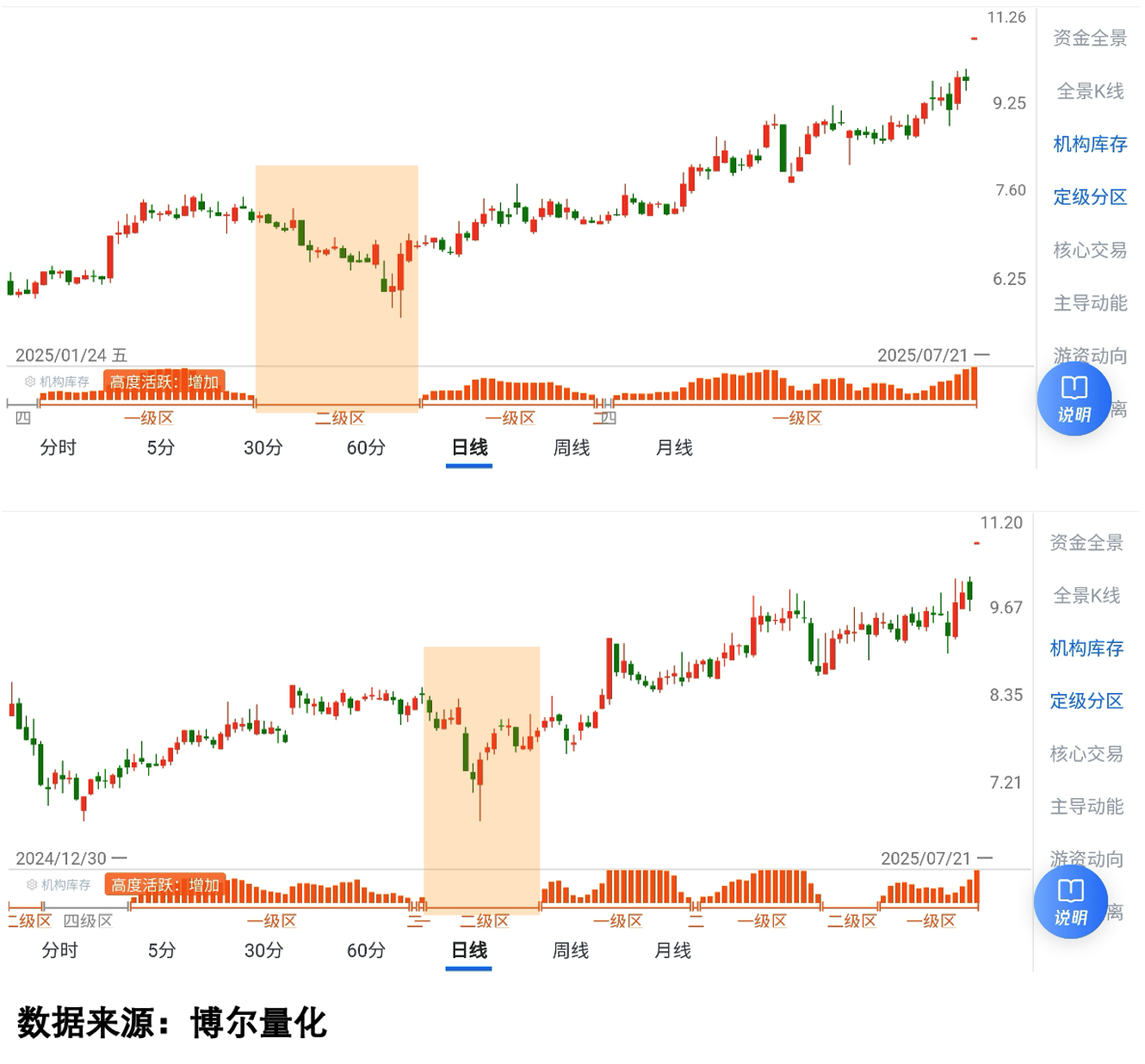Viewport: 1145px width, 1064px height.
Task: Enable 主导动能 indicator in upper chart sidebar
Action: 1090,303
